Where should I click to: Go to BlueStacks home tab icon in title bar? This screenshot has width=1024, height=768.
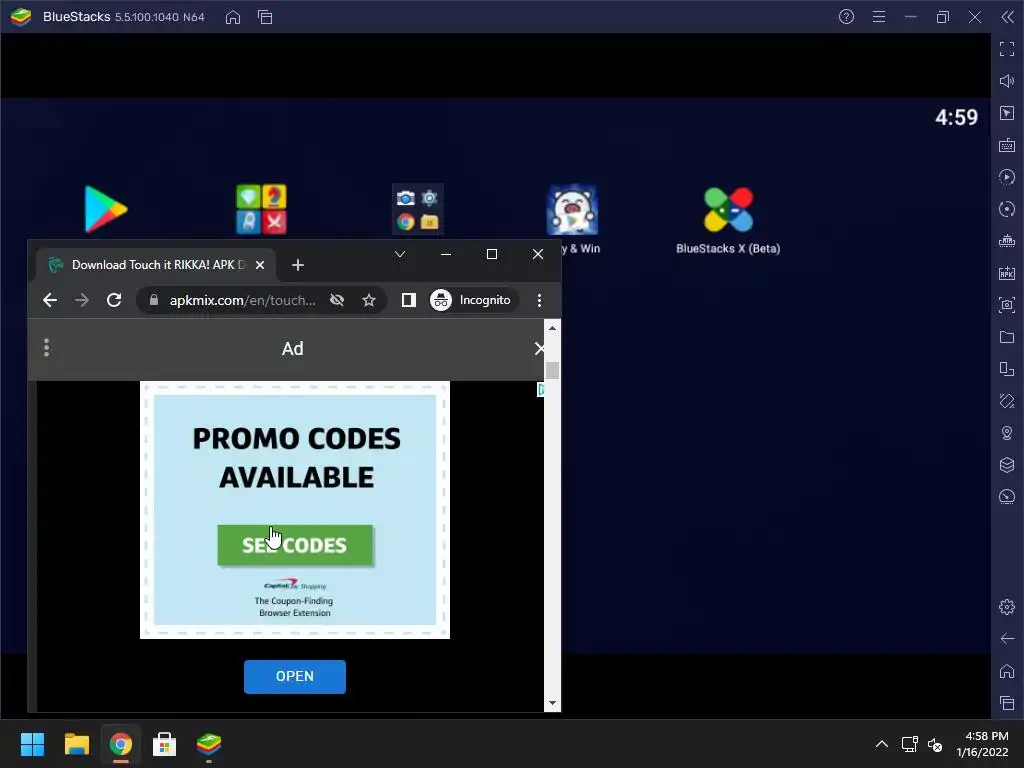click(232, 17)
